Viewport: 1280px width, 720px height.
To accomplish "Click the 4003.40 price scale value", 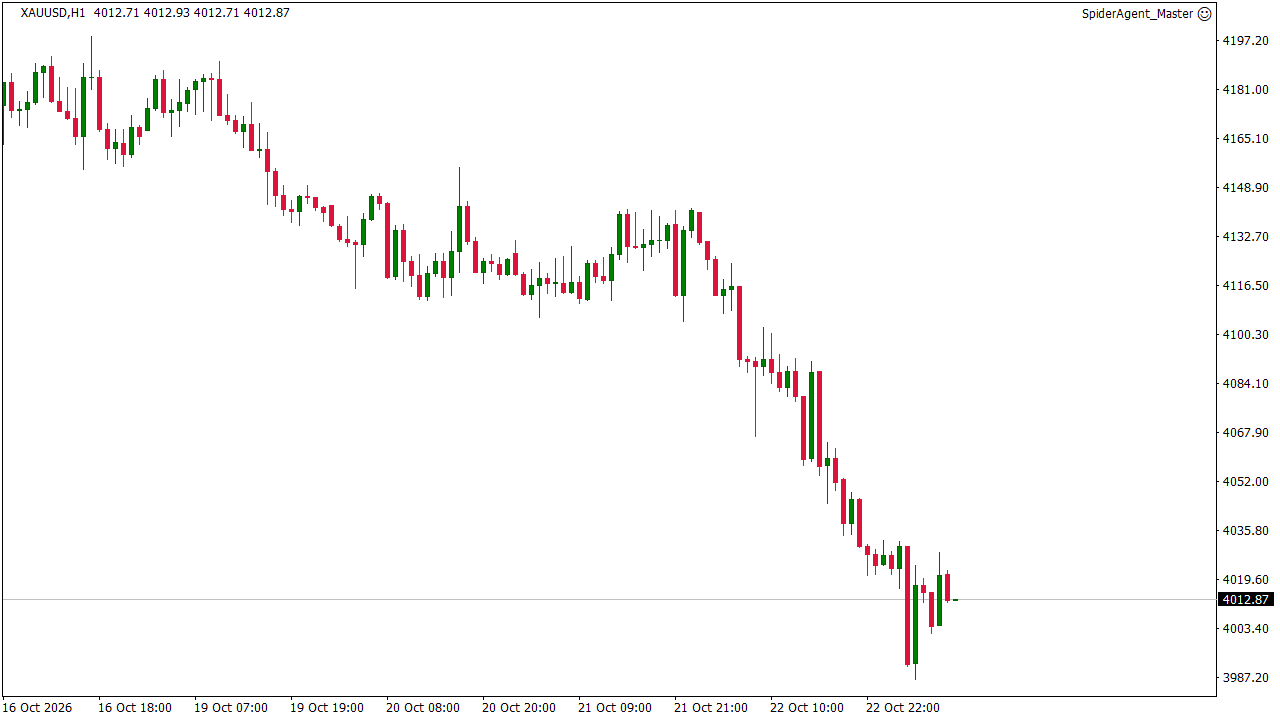I will [1245, 629].
